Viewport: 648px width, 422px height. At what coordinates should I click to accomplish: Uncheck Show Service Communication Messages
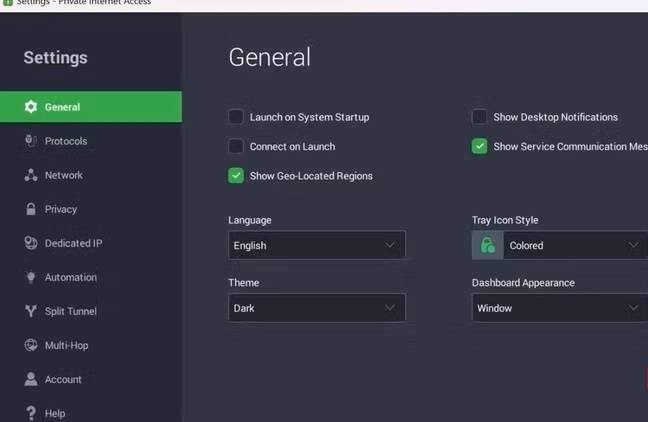pyautogui.click(x=479, y=146)
